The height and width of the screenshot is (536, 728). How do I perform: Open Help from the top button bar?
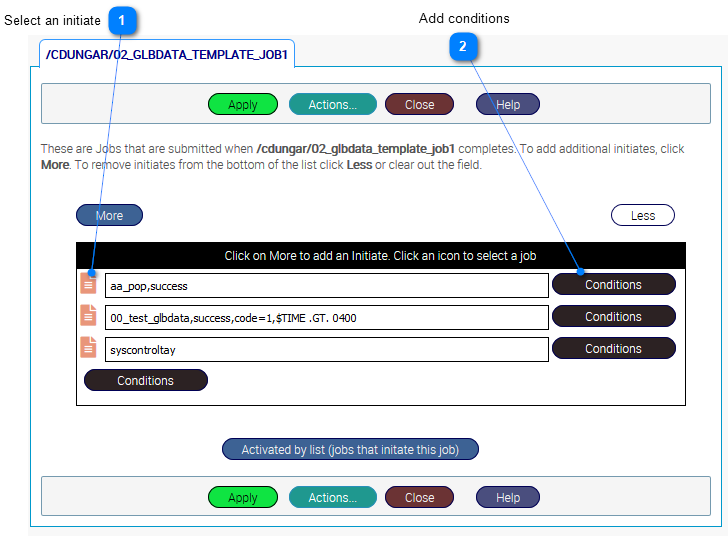[x=507, y=104]
